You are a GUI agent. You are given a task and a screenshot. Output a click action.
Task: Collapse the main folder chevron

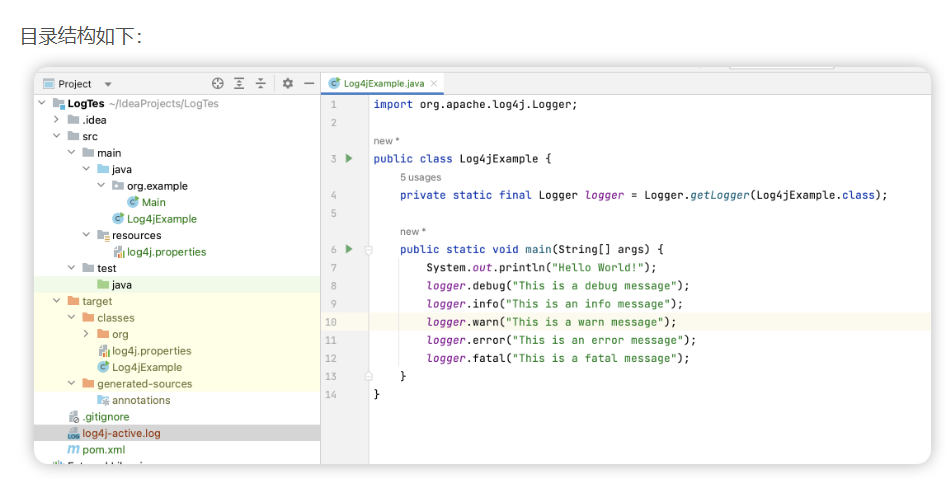click(71, 153)
